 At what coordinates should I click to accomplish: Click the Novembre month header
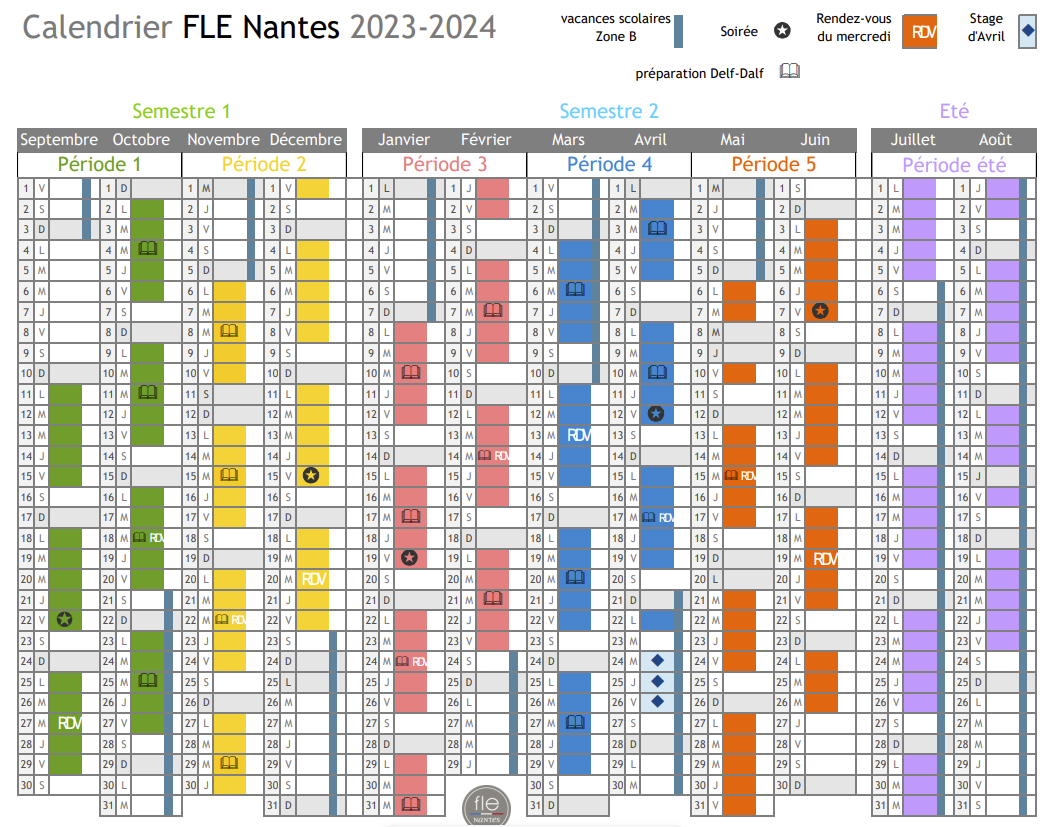tap(223, 140)
